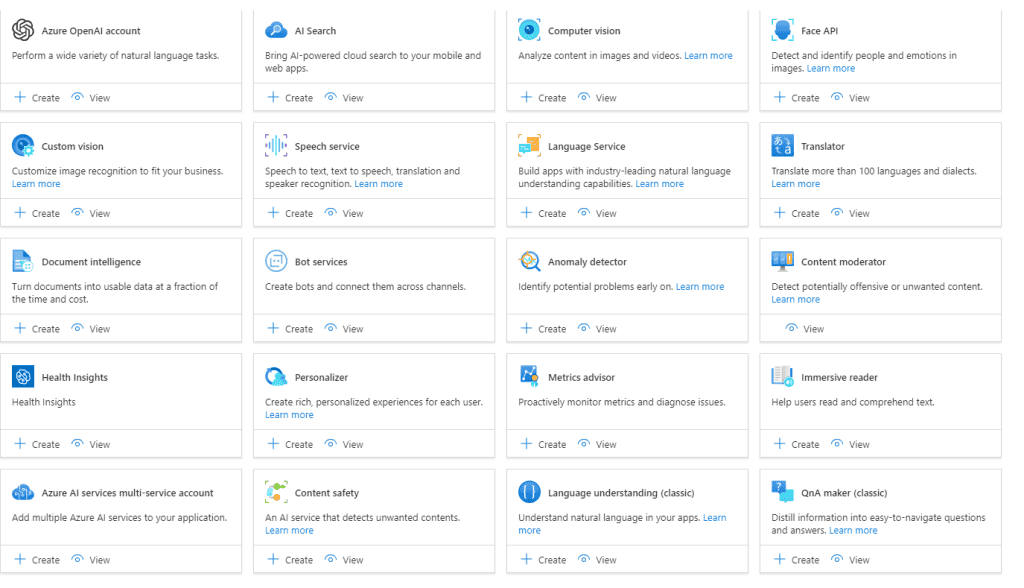Viewport: 1024px width, 588px height.
Task: Open Learn more link under Custom vision
Action: [x=36, y=184]
